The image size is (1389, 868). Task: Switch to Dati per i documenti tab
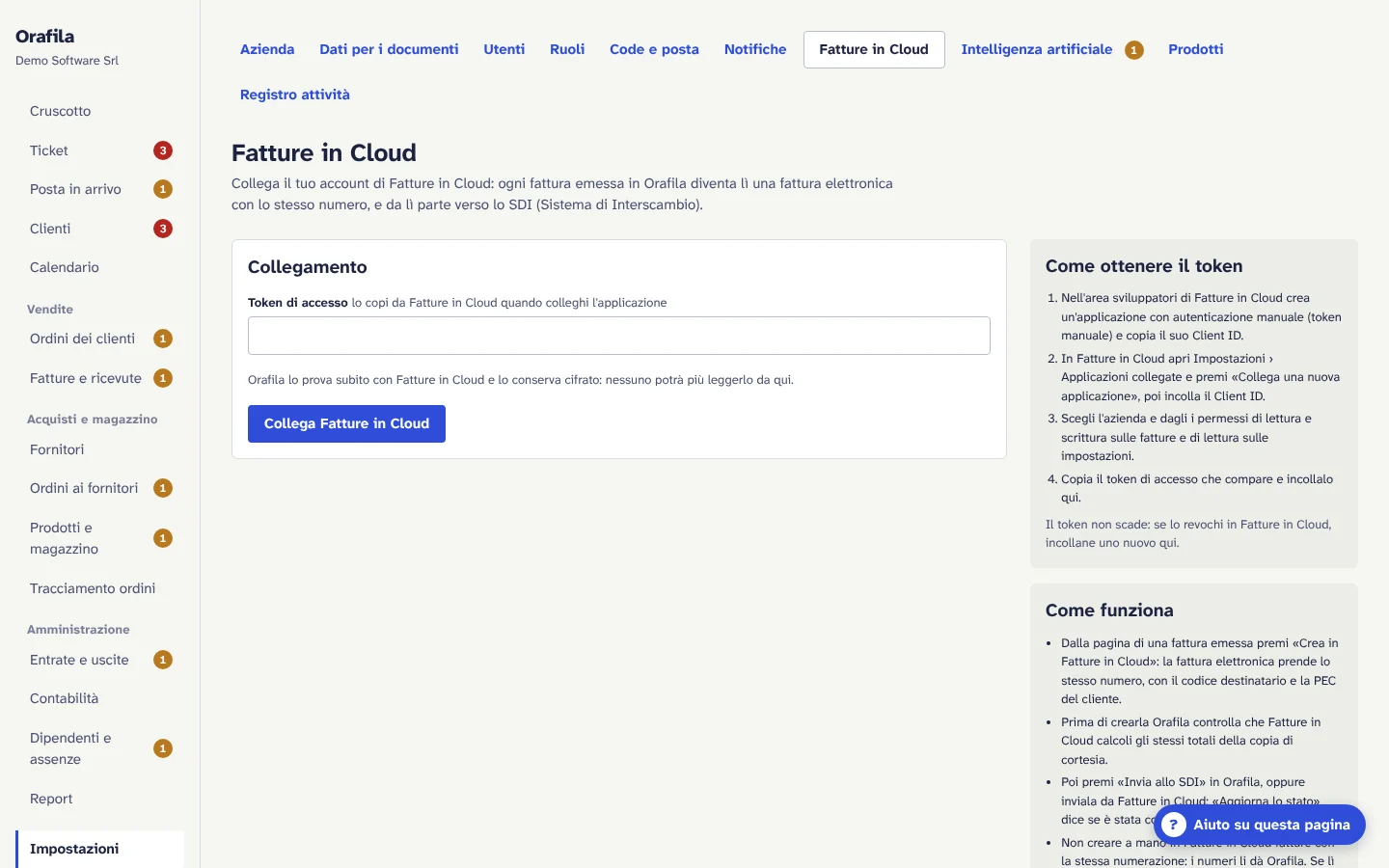click(389, 49)
